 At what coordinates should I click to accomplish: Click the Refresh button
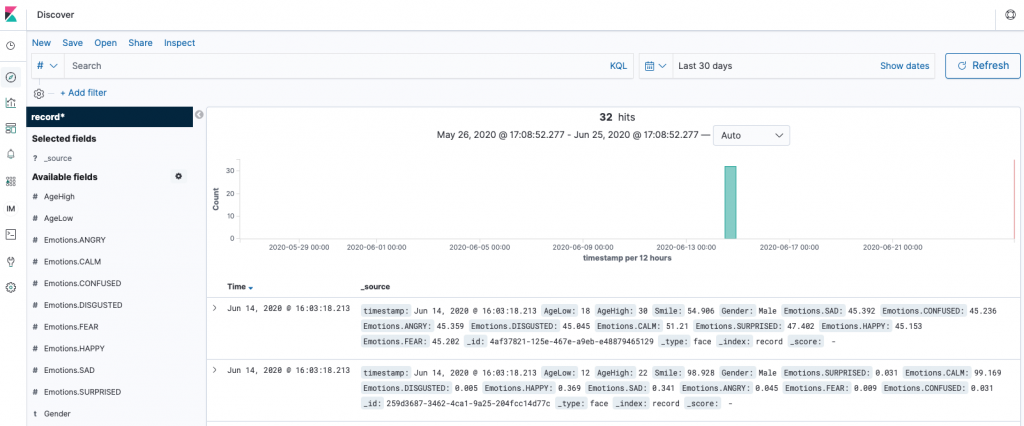tap(983, 65)
